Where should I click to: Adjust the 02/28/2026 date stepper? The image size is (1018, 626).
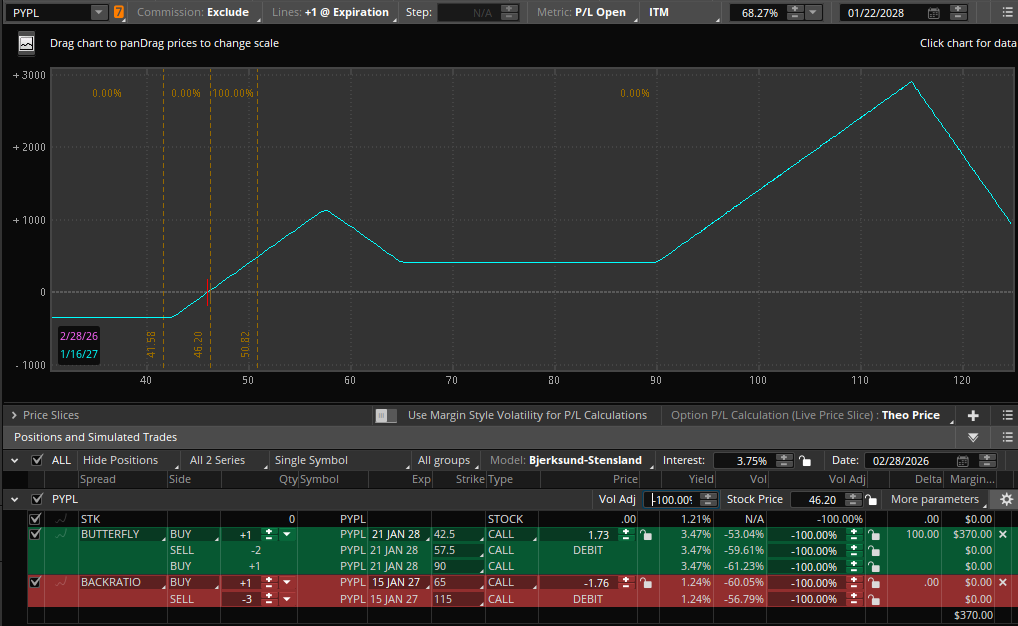coord(987,460)
